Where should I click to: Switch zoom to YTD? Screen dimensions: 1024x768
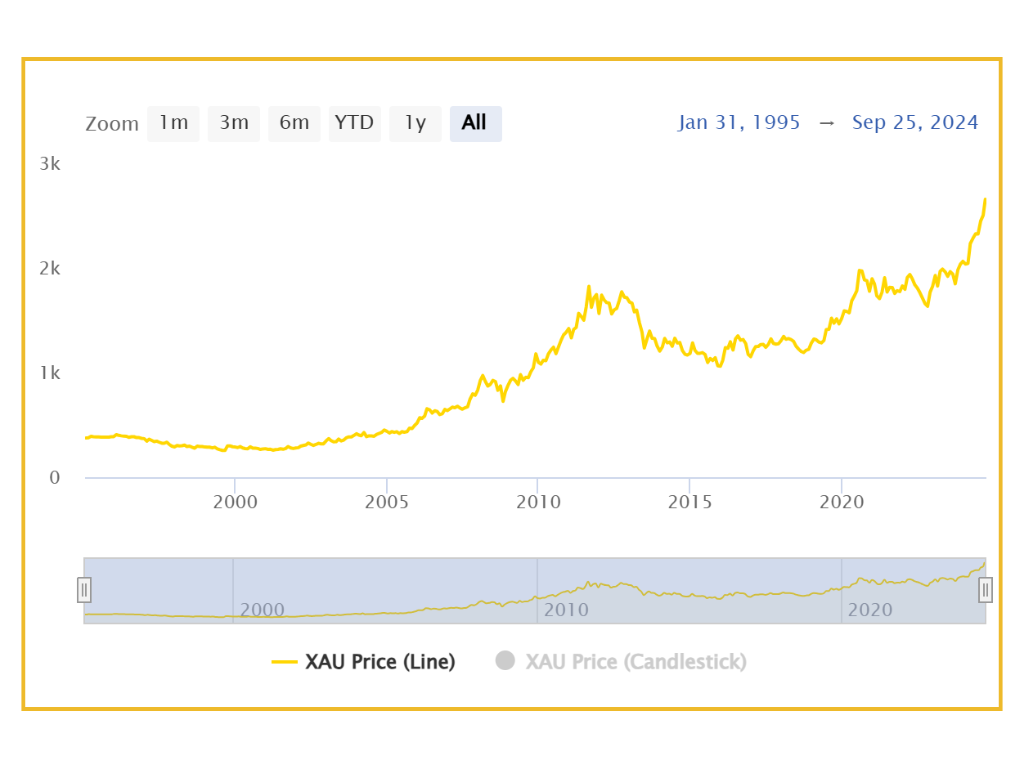coord(355,123)
